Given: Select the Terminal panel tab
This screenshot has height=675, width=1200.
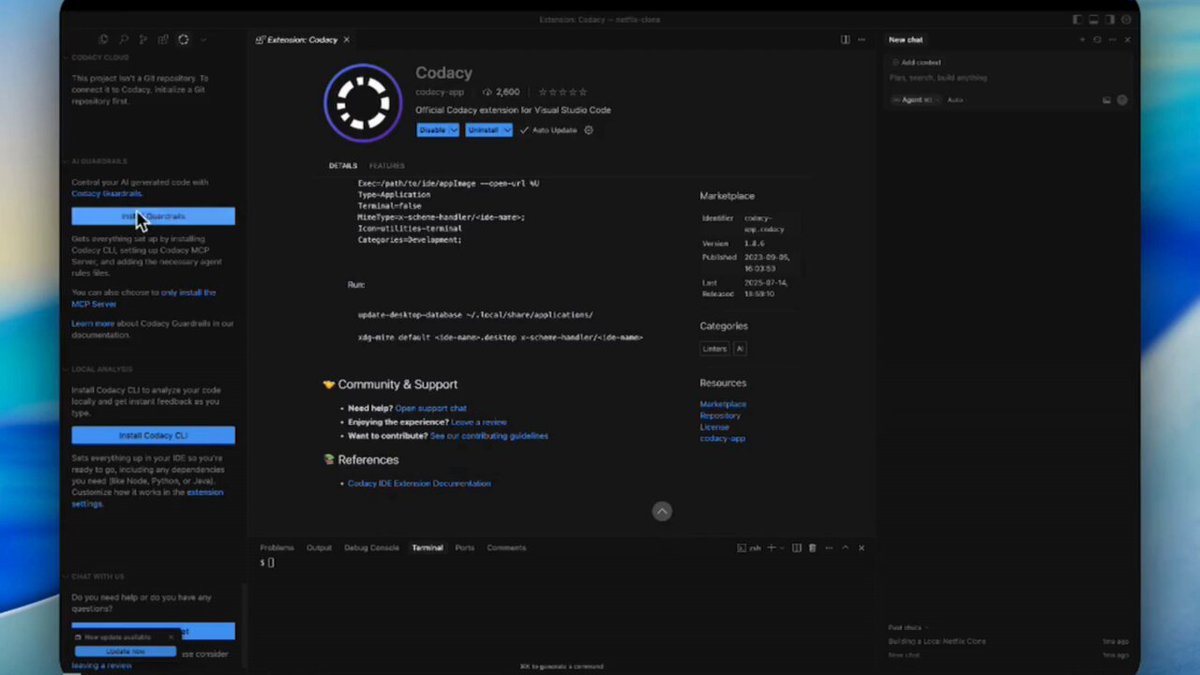Looking at the screenshot, I should tap(427, 548).
